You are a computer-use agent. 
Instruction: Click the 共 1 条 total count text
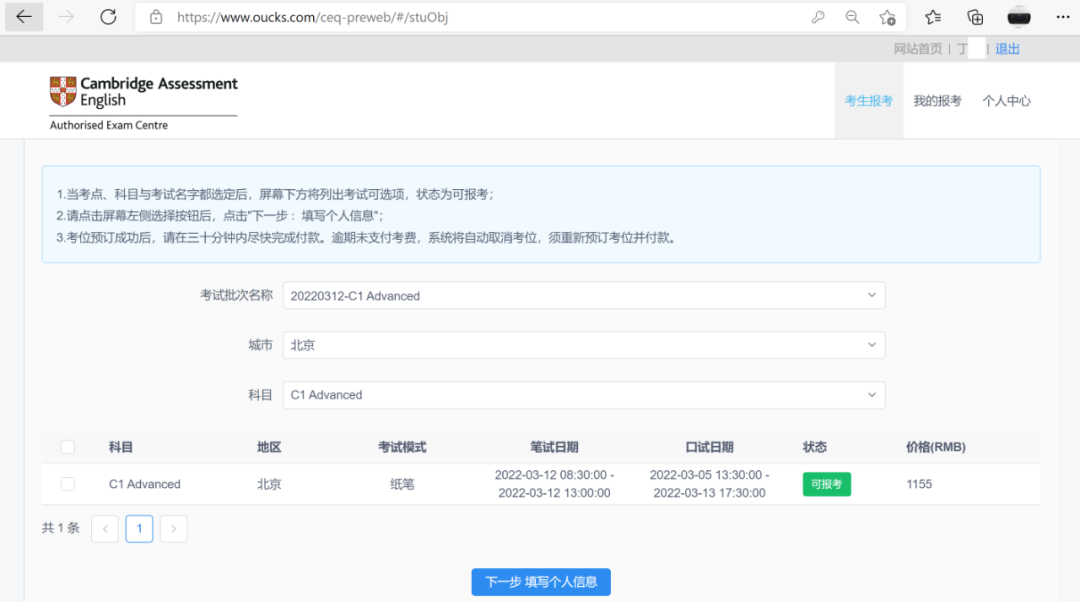61,528
